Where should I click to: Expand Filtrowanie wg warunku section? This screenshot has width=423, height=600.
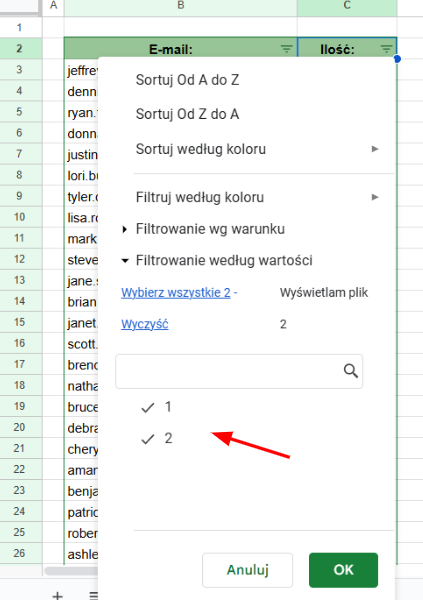[124, 229]
